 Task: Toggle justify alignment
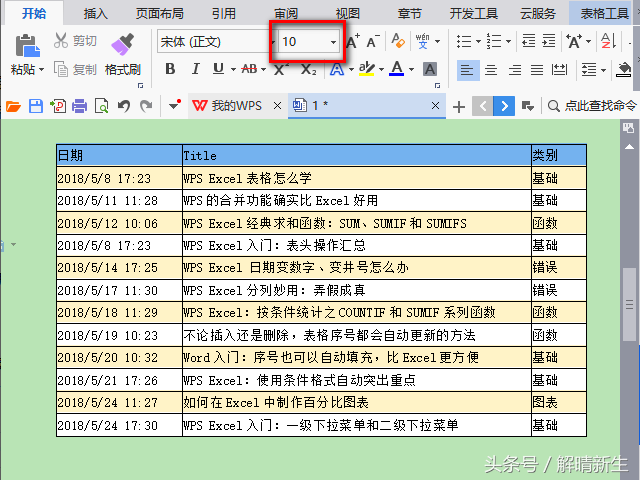tap(537, 70)
